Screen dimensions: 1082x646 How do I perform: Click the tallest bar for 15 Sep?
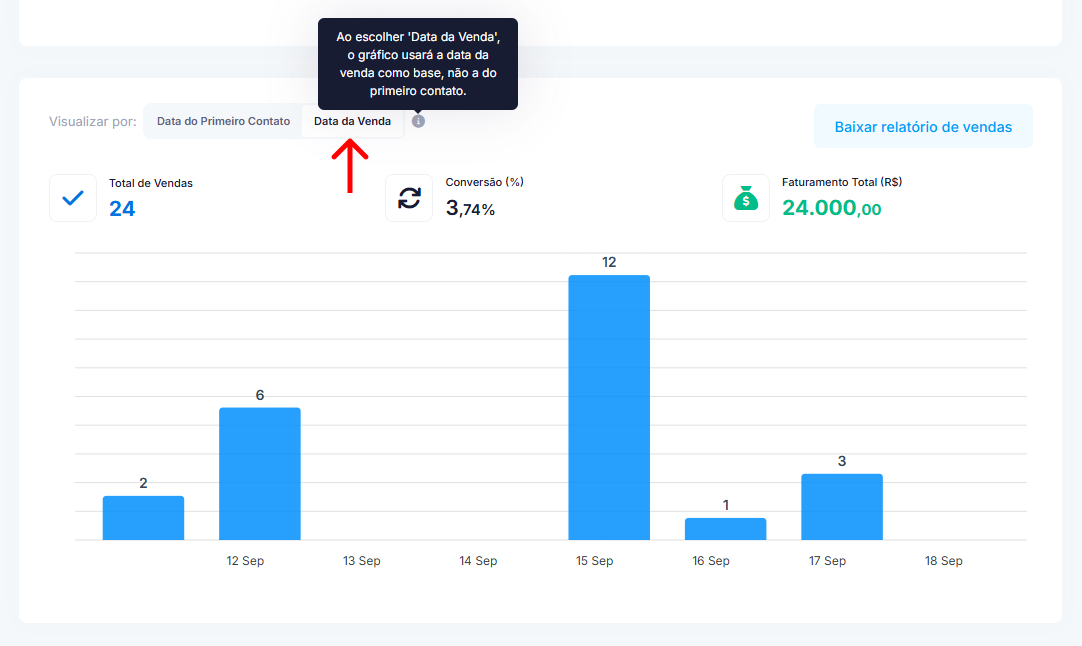tap(608, 407)
